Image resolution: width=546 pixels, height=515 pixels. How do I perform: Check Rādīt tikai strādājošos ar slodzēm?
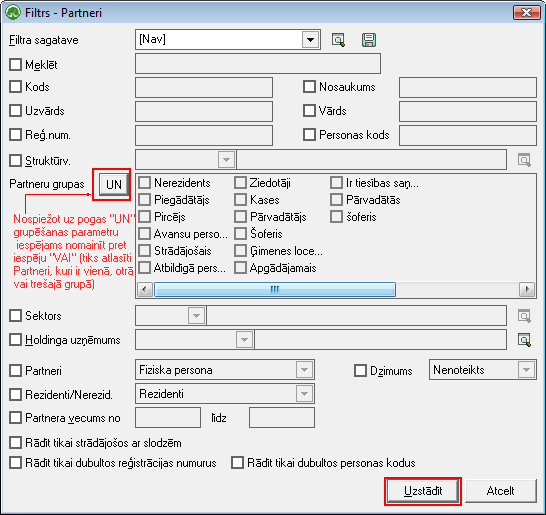click(15, 443)
